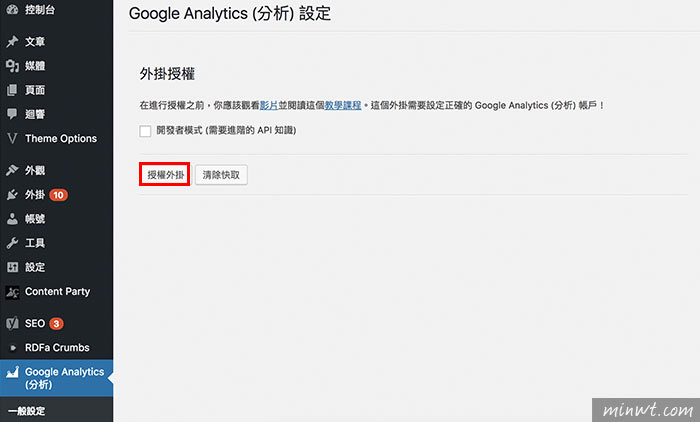
Task: Click the 外掛 plugin plug icon
Action: click(x=12, y=195)
